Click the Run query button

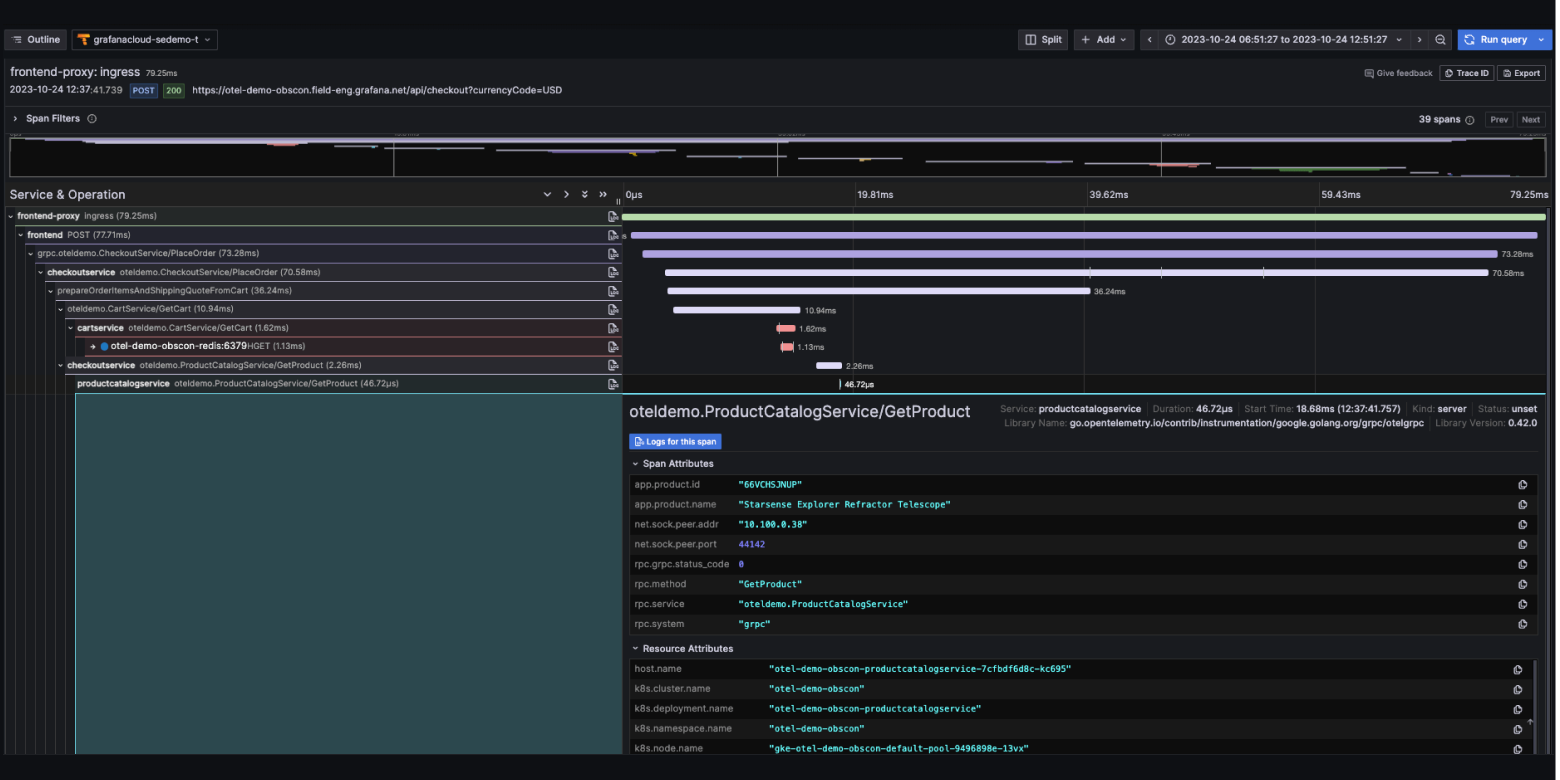[x=1498, y=39]
